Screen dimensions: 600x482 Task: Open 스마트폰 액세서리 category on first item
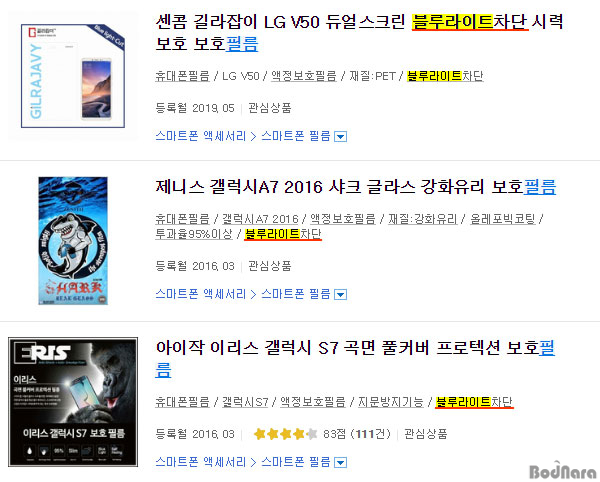click(201, 136)
